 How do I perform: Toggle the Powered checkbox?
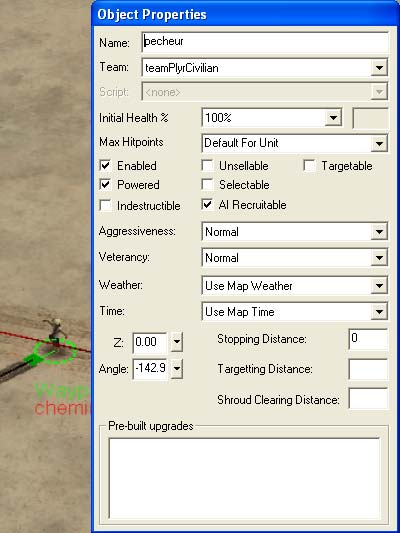click(105, 185)
